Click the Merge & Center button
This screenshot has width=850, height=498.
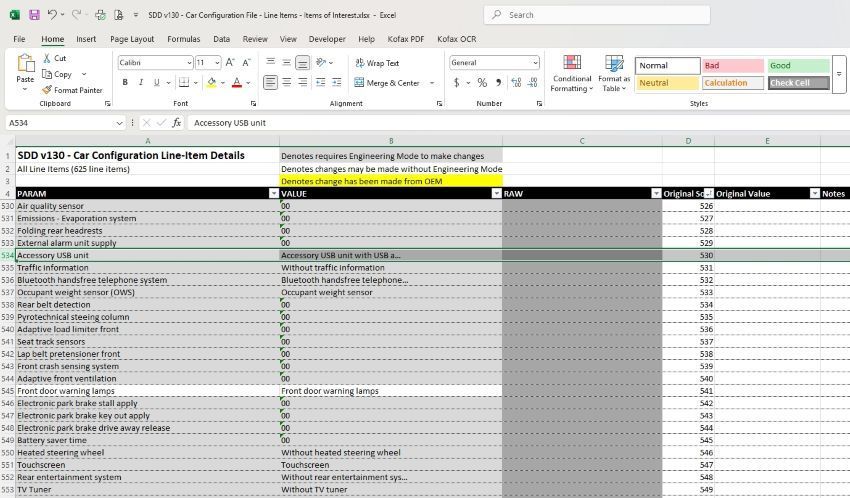387,83
